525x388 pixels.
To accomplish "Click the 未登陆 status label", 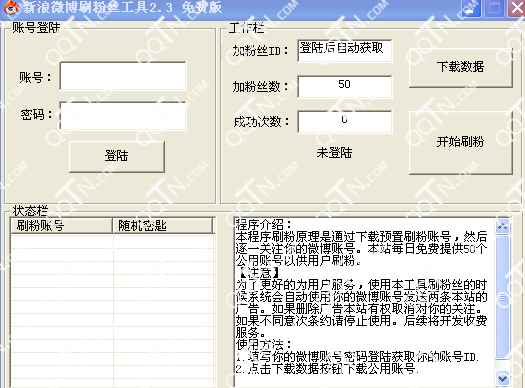I will [x=334, y=153].
